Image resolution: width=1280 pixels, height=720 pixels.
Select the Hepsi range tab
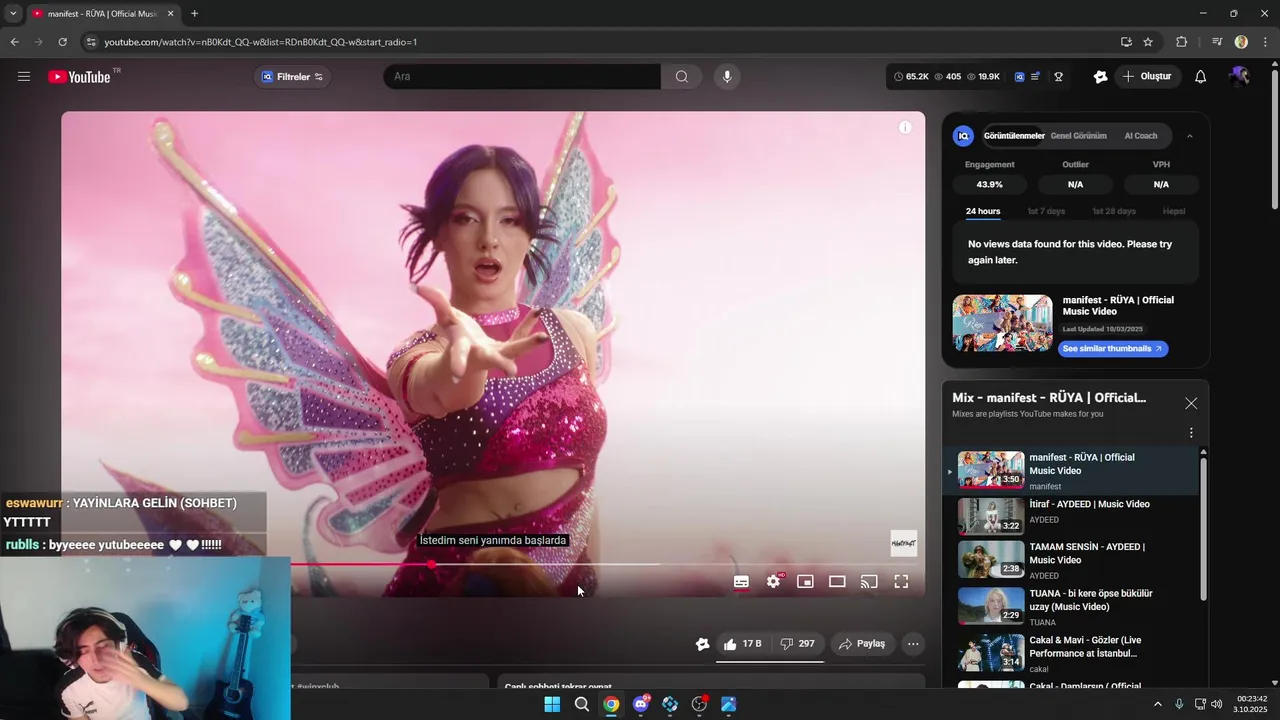tap(1174, 211)
